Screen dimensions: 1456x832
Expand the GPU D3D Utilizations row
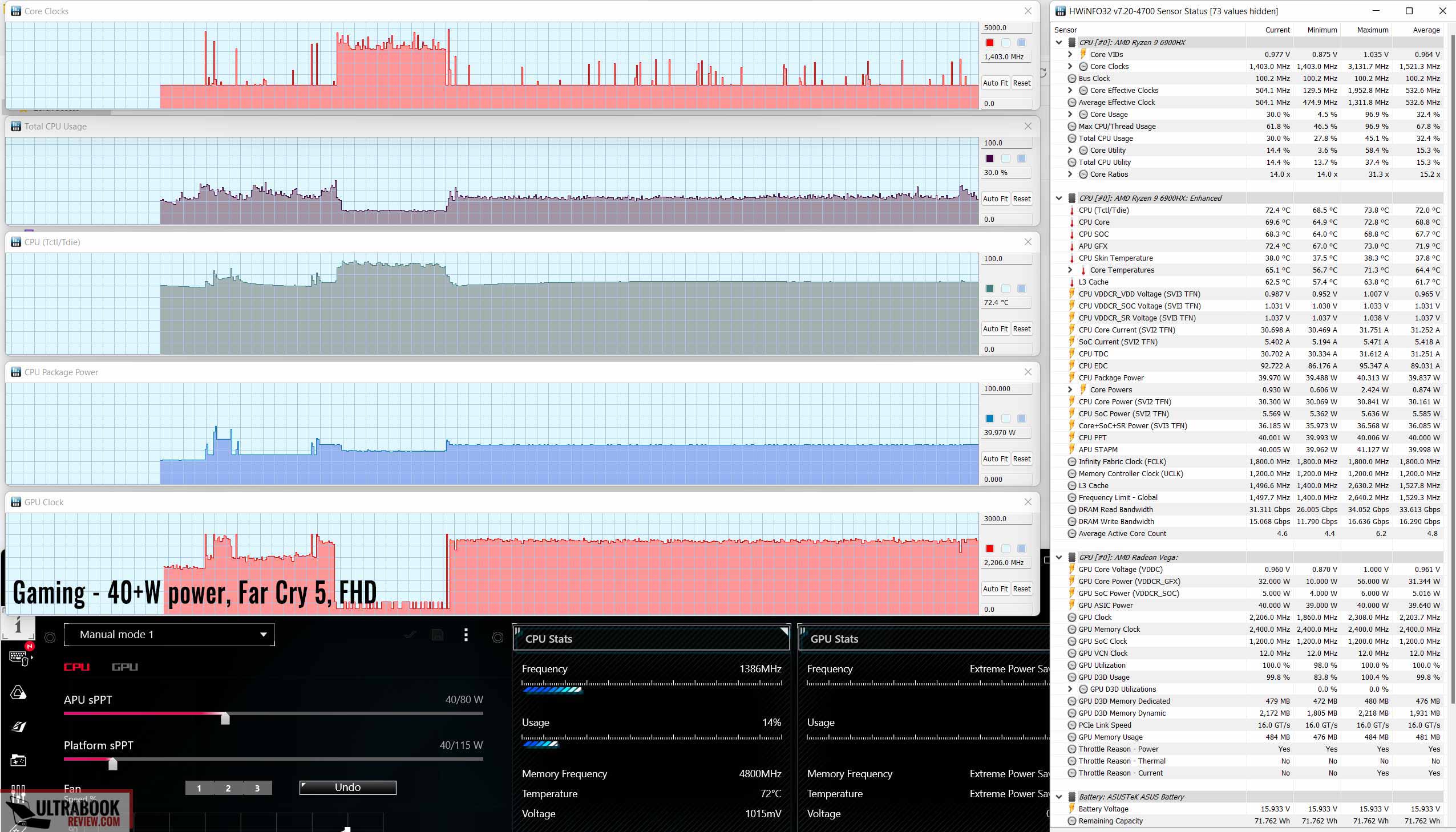tap(1070, 689)
